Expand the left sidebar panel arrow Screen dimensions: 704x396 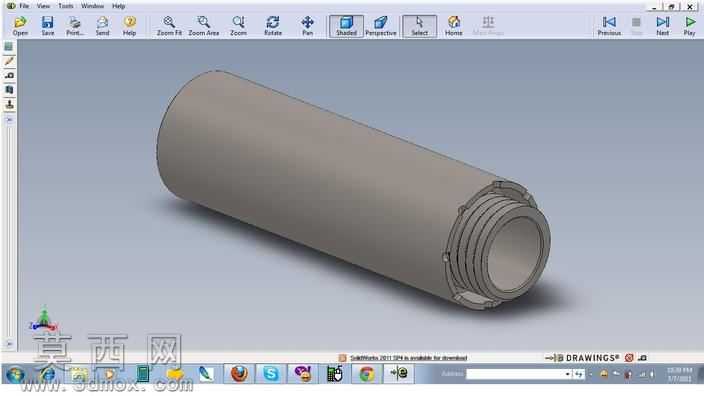tap(9, 120)
